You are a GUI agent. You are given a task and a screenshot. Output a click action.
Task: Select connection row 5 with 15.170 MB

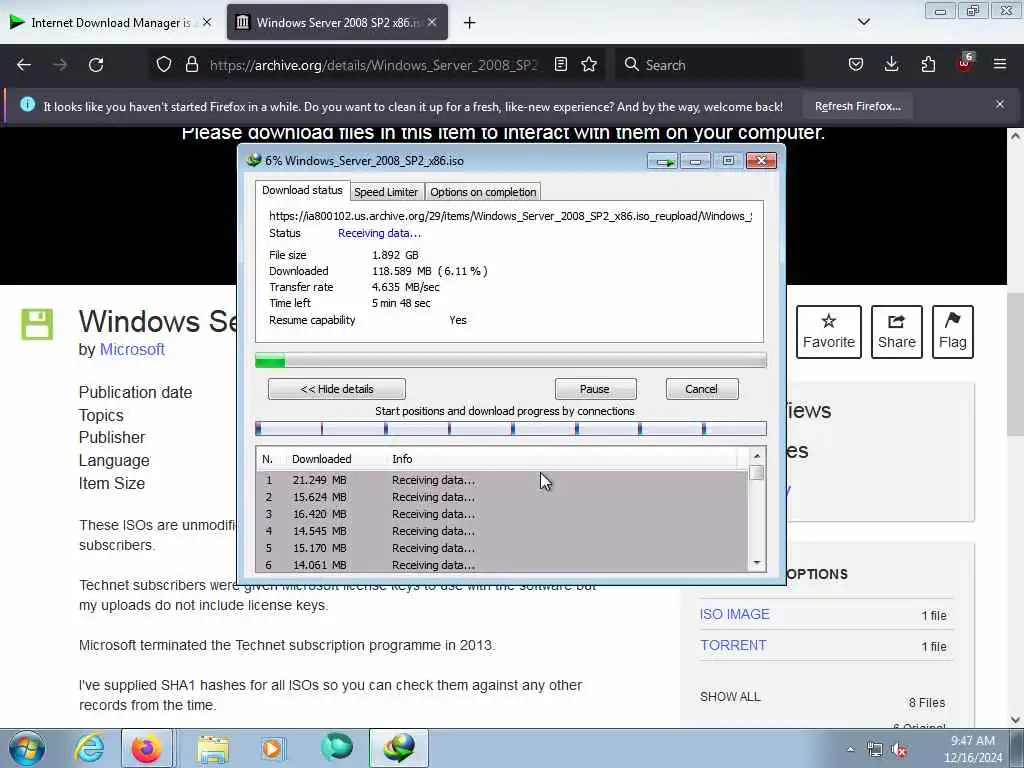pos(502,548)
